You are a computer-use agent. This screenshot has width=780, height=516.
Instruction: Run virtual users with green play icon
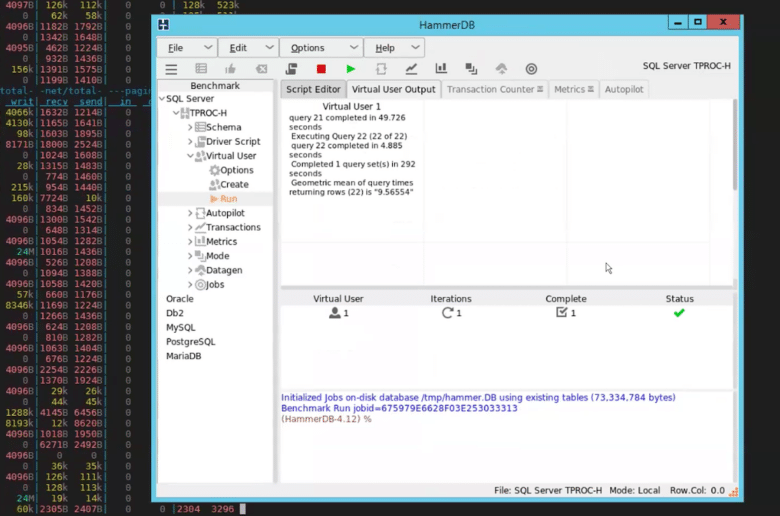pyautogui.click(x=351, y=69)
